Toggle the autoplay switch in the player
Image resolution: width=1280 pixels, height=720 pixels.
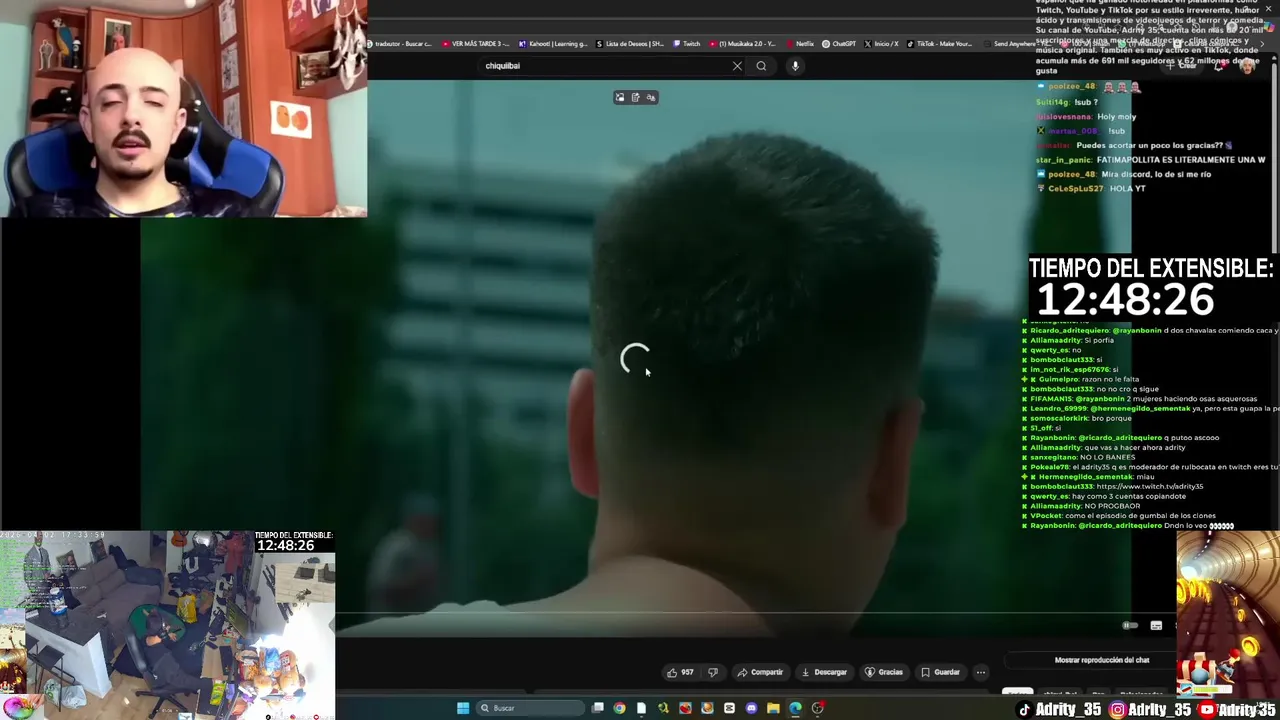click(x=1130, y=626)
